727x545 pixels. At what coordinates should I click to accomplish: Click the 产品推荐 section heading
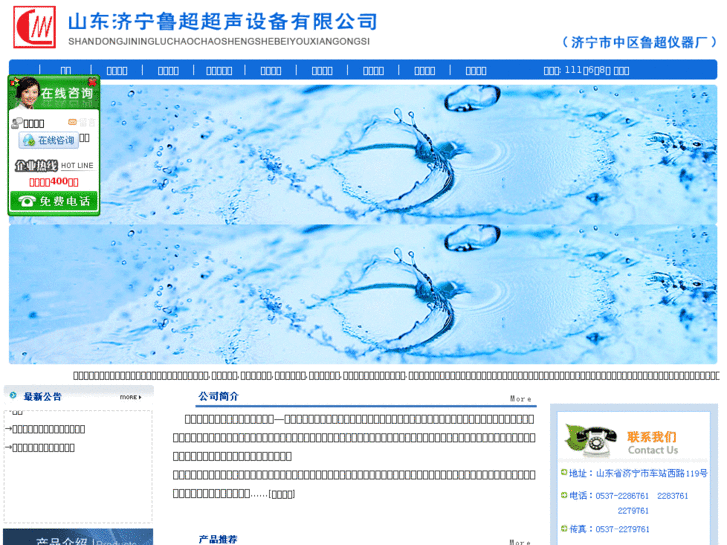coord(218,539)
